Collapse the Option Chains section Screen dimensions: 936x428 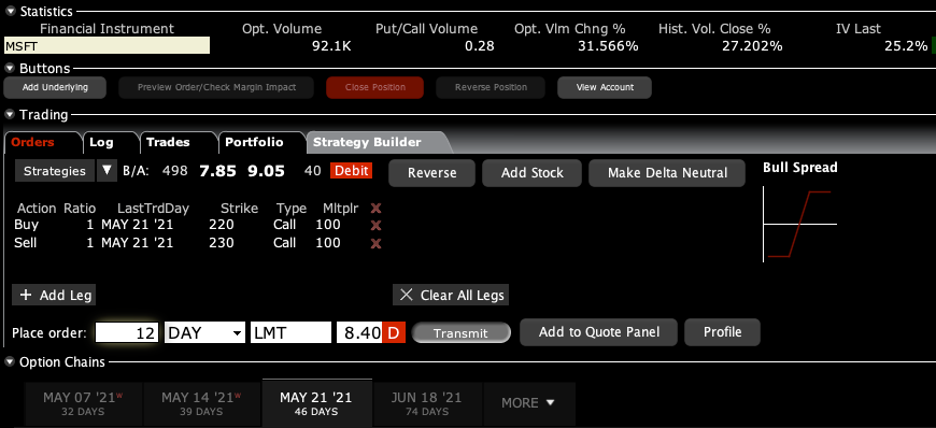pos(10,361)
